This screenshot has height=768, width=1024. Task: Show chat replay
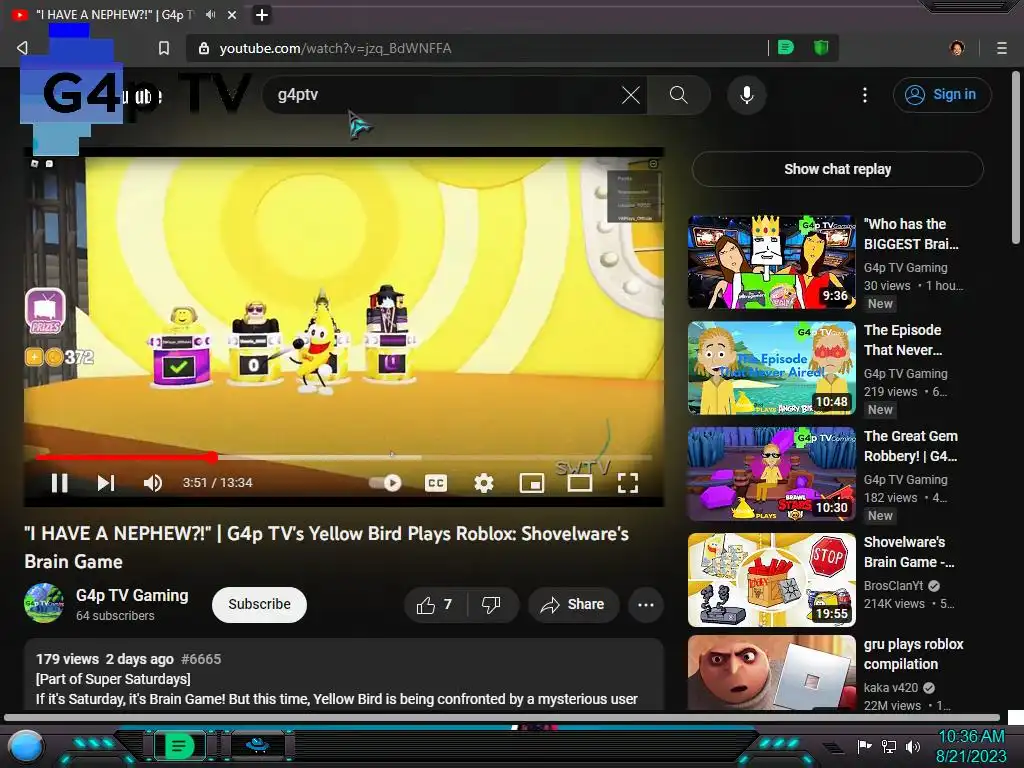(837, 169)
